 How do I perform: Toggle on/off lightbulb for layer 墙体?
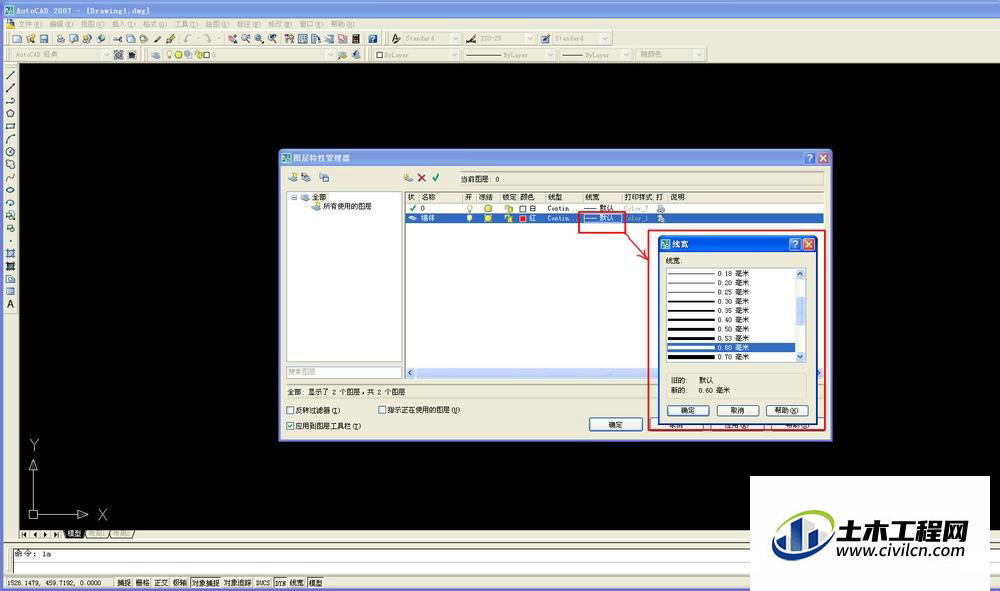pyautogui.click(x=469, y=218)
